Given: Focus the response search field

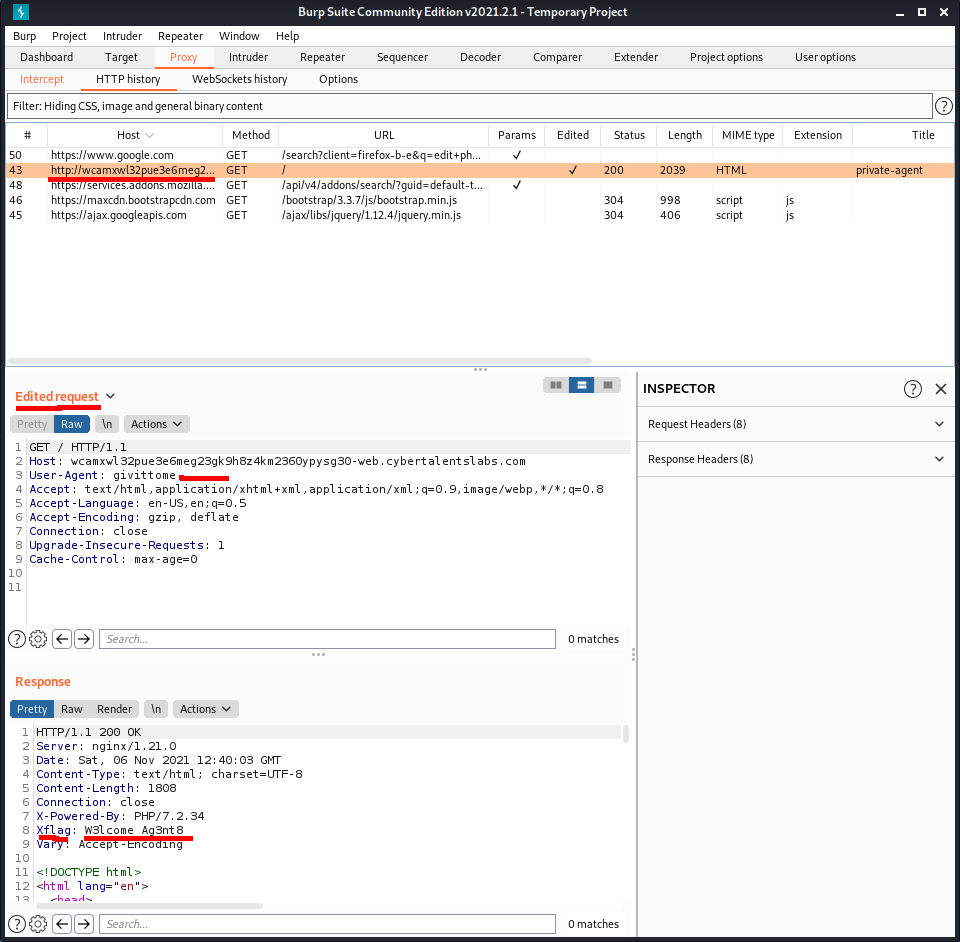Looking at the screenshot, I should click(327, 924).
